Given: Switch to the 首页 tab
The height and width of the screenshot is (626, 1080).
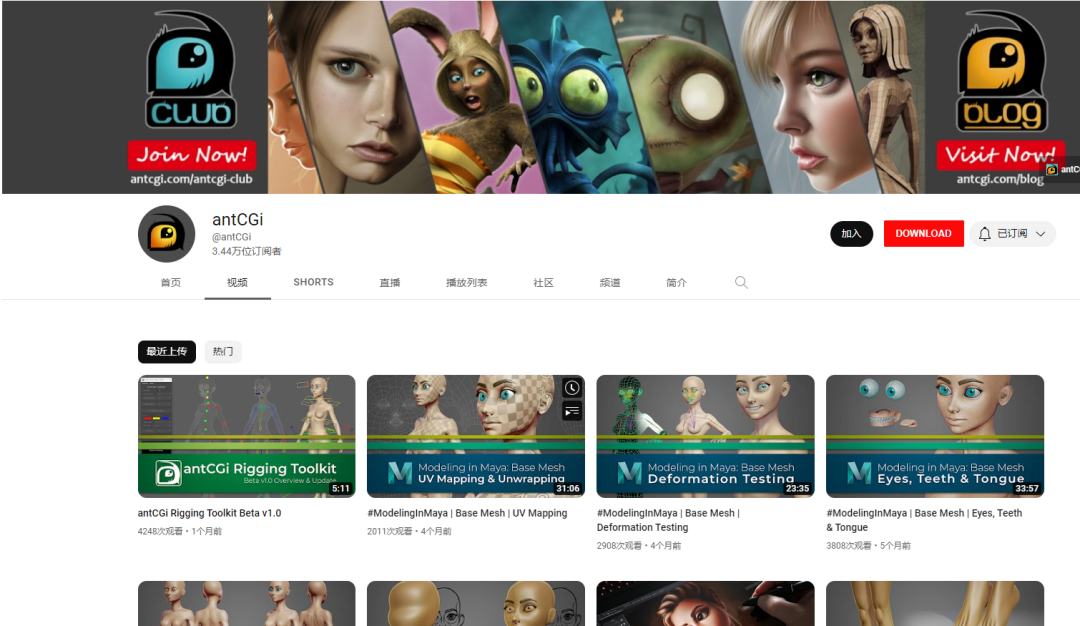Looking at the screenshot, I should click(171, 282).
